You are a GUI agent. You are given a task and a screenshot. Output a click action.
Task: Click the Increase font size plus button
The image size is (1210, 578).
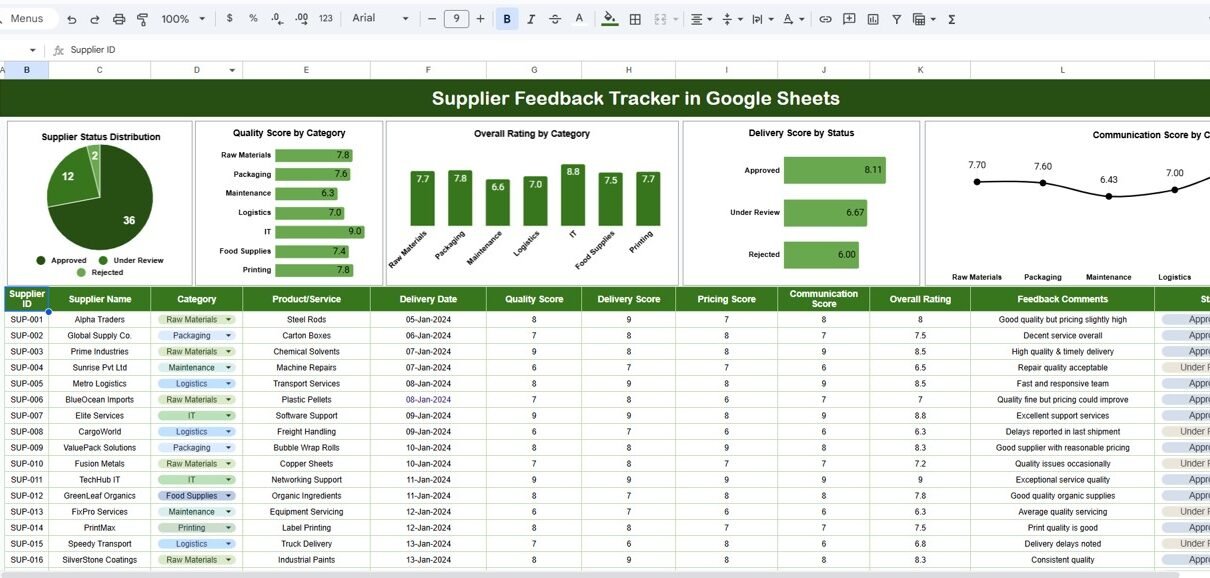tap(481, 19)
